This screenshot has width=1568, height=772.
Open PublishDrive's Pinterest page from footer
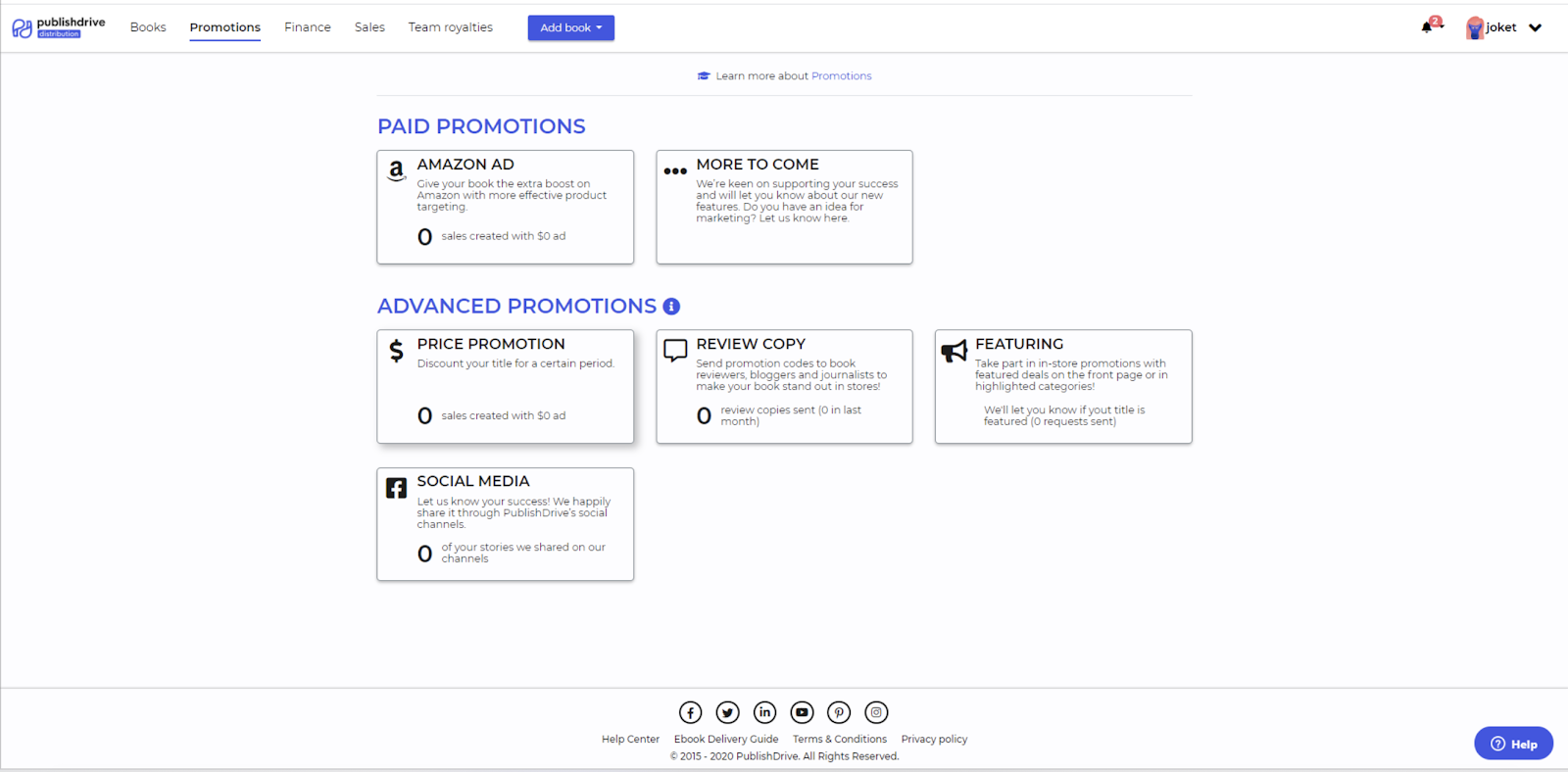(839, 712)
